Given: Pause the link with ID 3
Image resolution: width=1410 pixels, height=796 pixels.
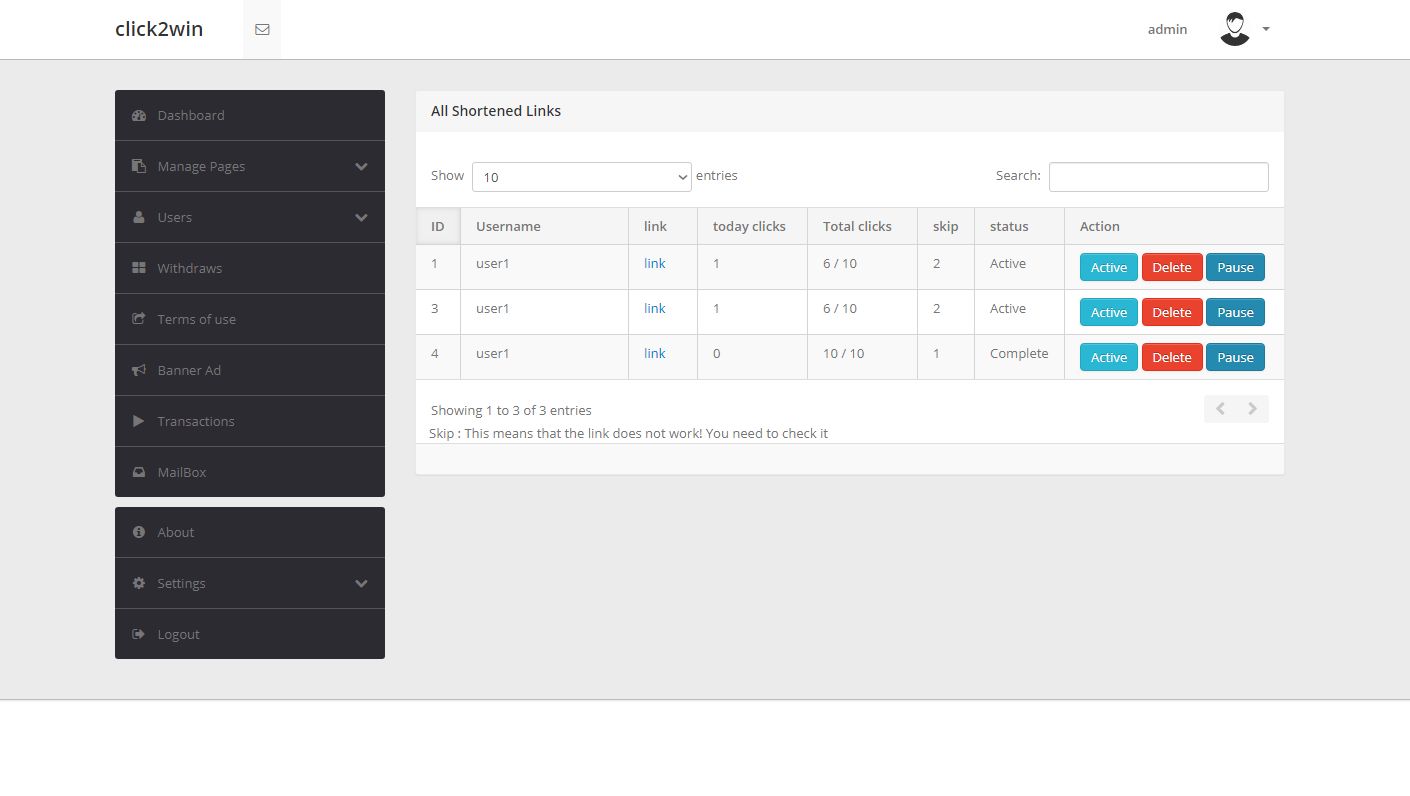Looking at the screenshot, I should tap(1235, 312).
